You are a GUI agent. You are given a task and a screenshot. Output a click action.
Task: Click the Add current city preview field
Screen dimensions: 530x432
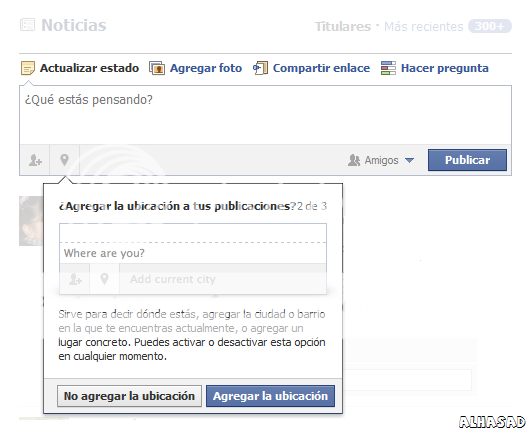223,279
